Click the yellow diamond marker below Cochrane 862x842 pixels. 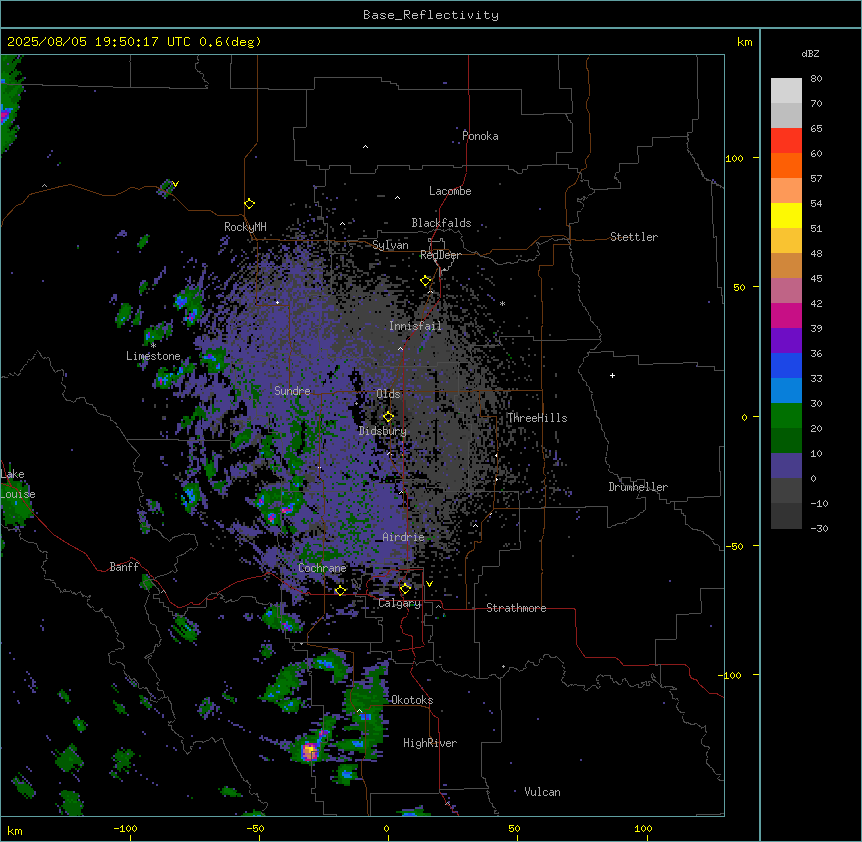[340, 590]
